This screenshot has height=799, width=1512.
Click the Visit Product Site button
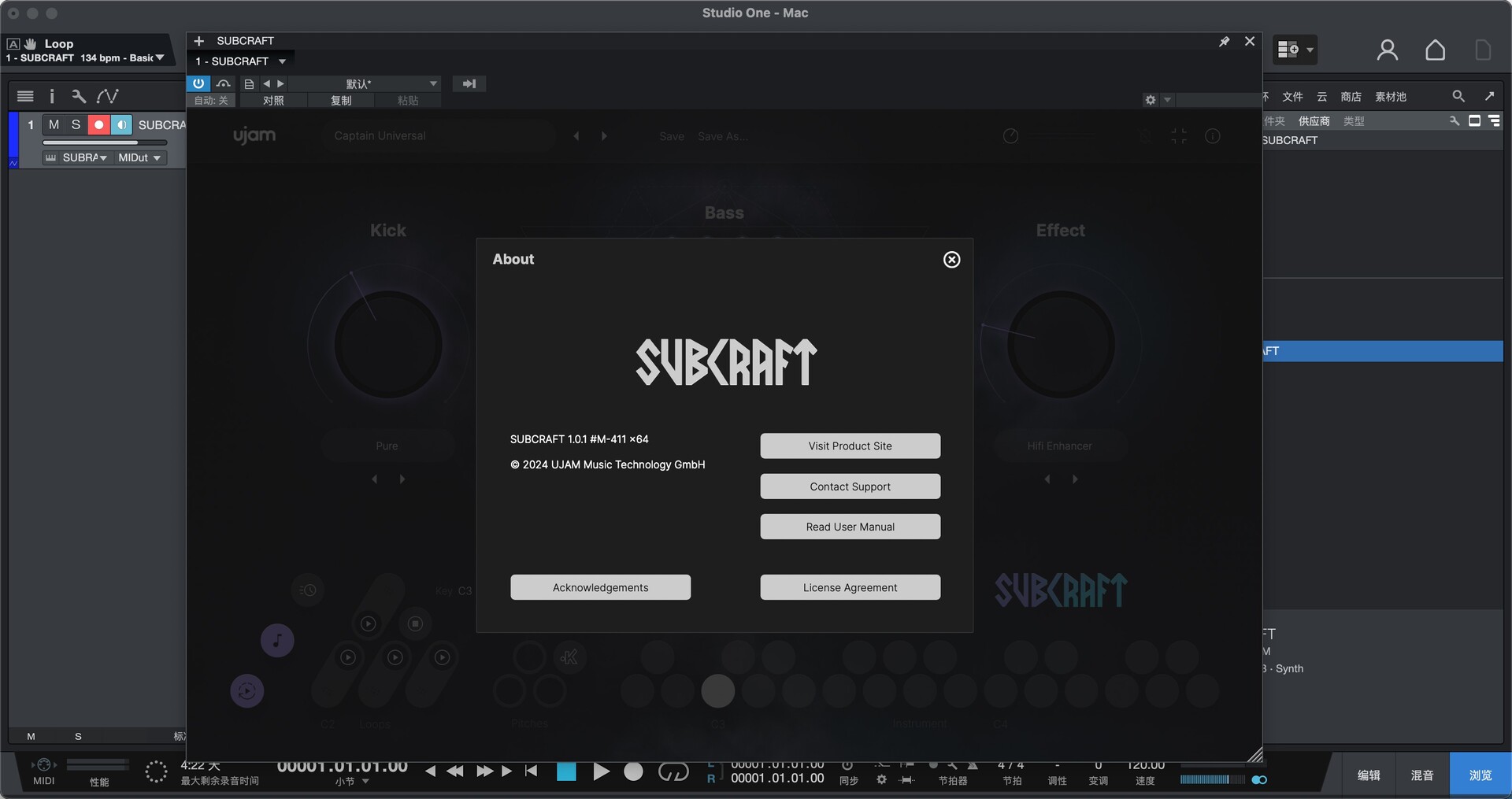850,446
